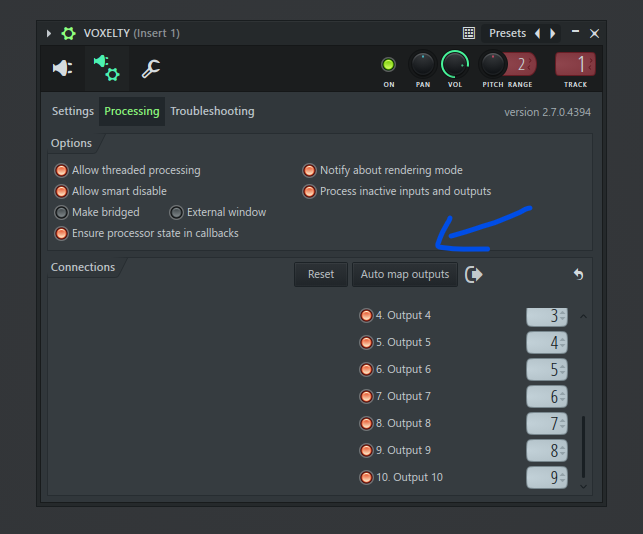Screen dimensions: 643x534
Task: Open the Settings tab
Action: tap(73, 111)
